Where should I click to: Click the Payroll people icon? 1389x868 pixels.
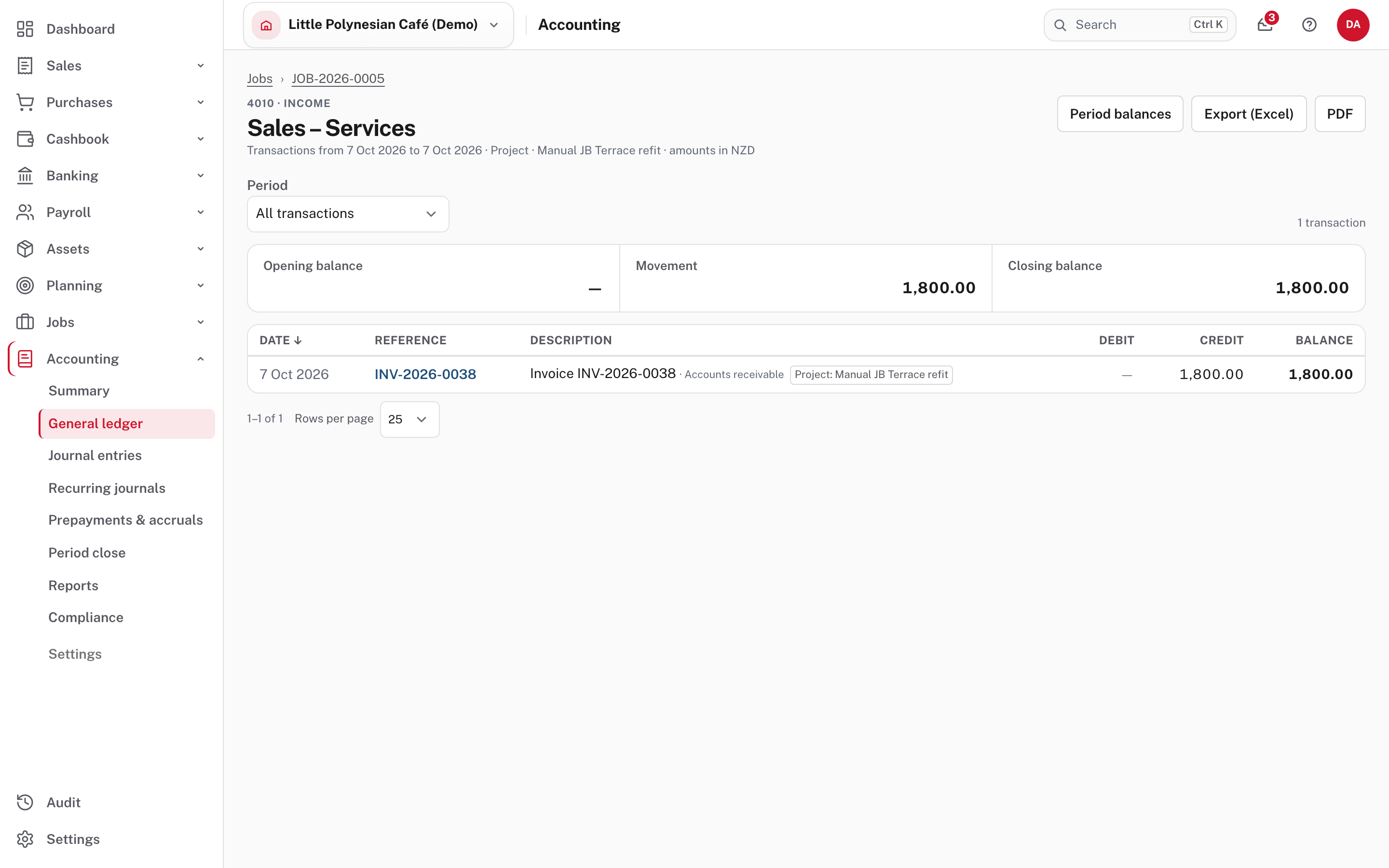click(25, 212)
